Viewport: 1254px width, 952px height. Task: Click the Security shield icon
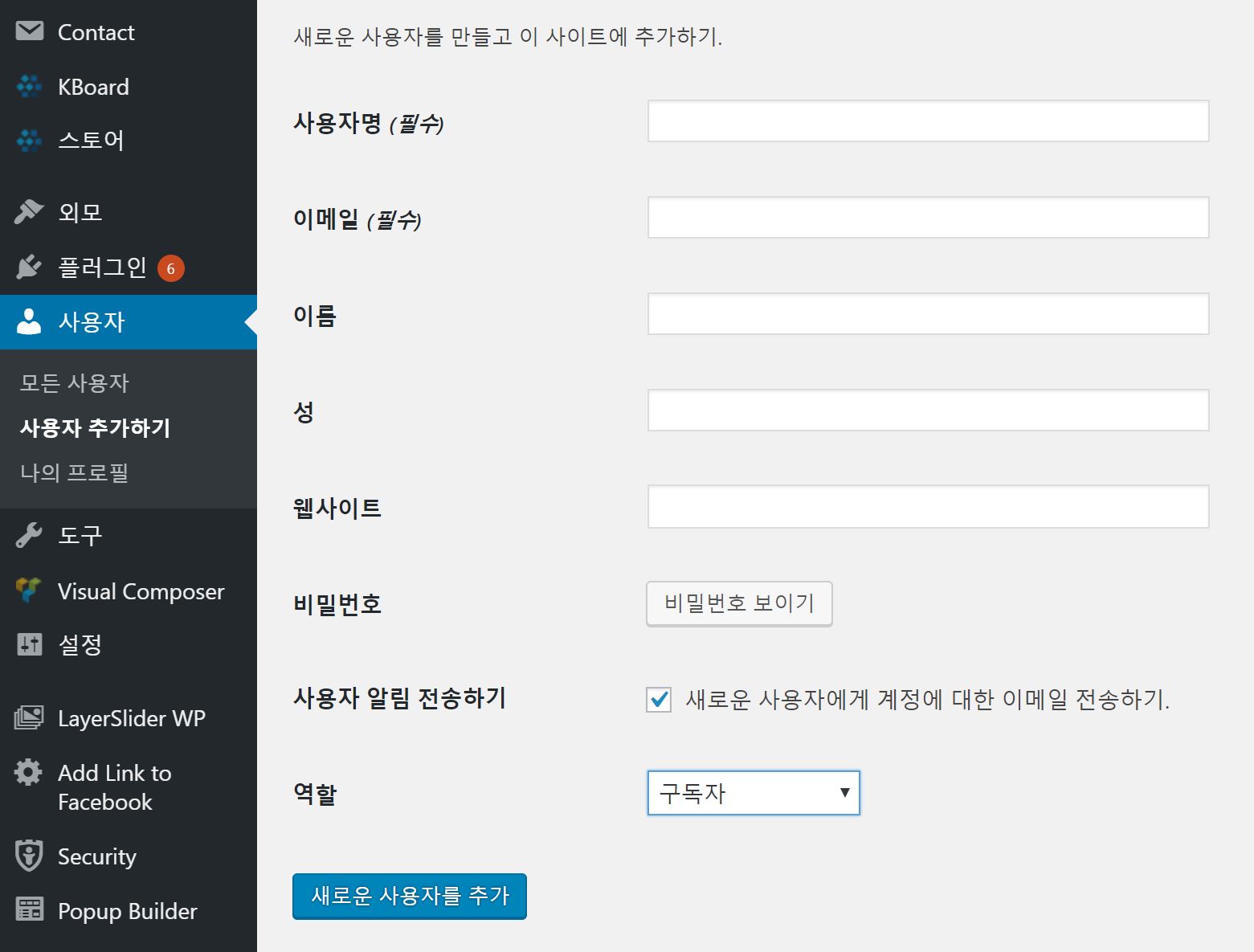tap(29, 856)
